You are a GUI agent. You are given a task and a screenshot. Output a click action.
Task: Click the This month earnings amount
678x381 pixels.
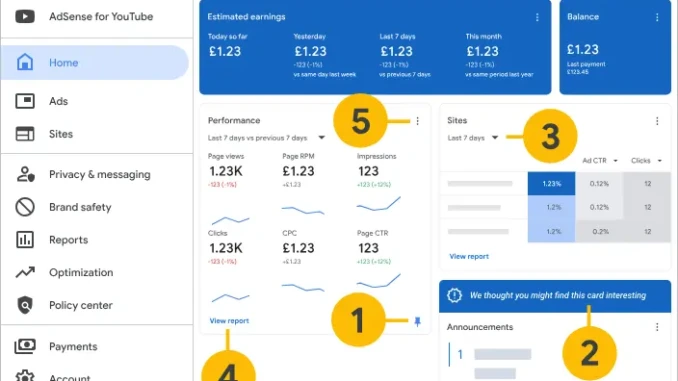click(x=483, y=51)
